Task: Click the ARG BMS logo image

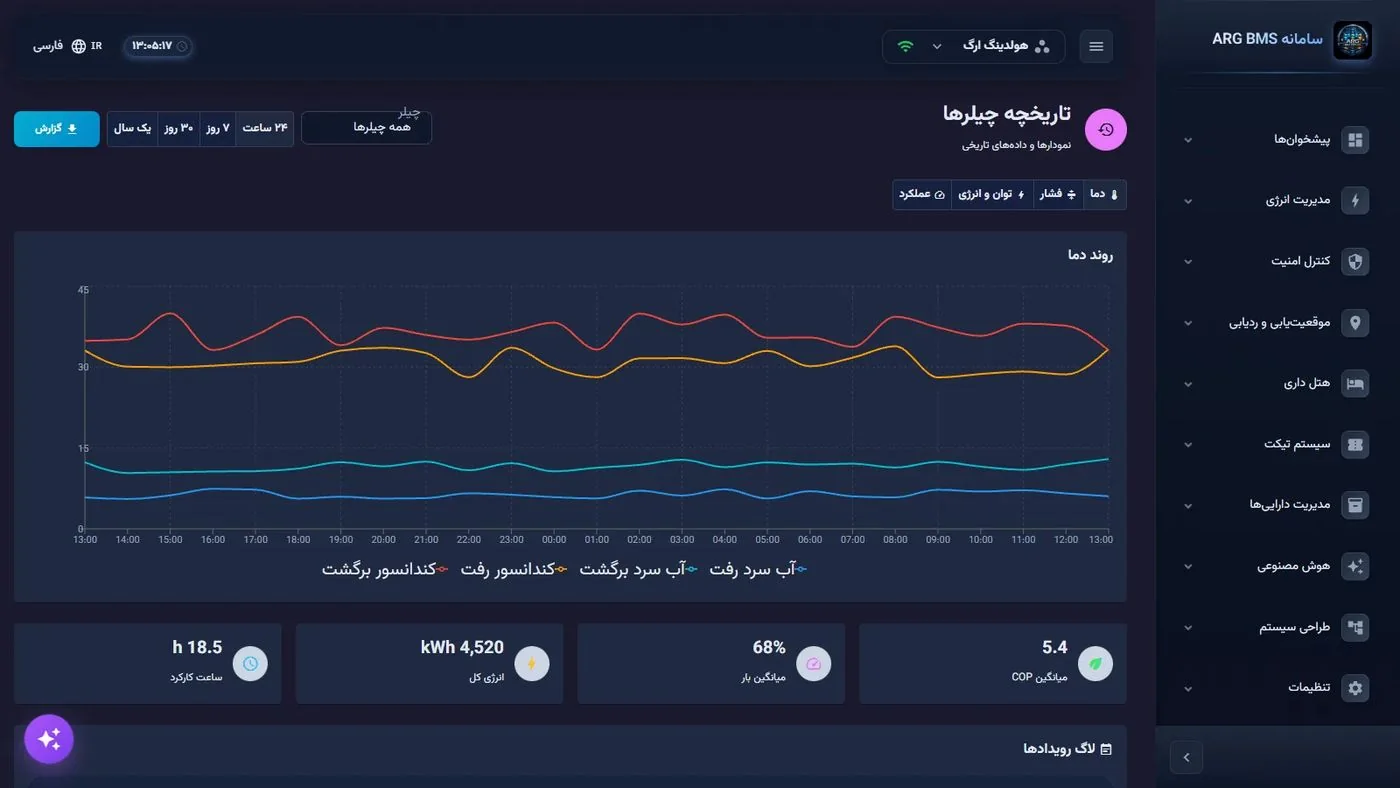Action: 1352,41
